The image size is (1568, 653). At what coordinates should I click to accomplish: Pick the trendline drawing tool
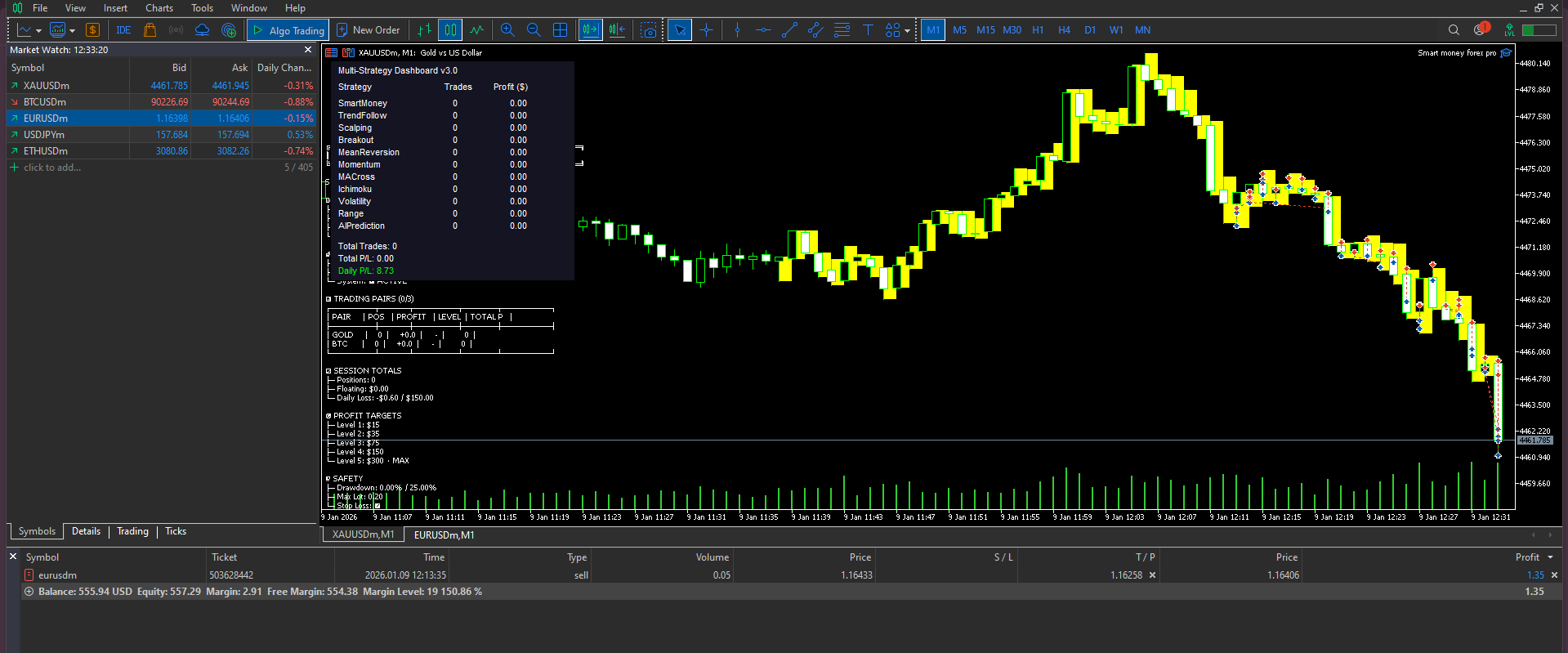click(789, 30)
